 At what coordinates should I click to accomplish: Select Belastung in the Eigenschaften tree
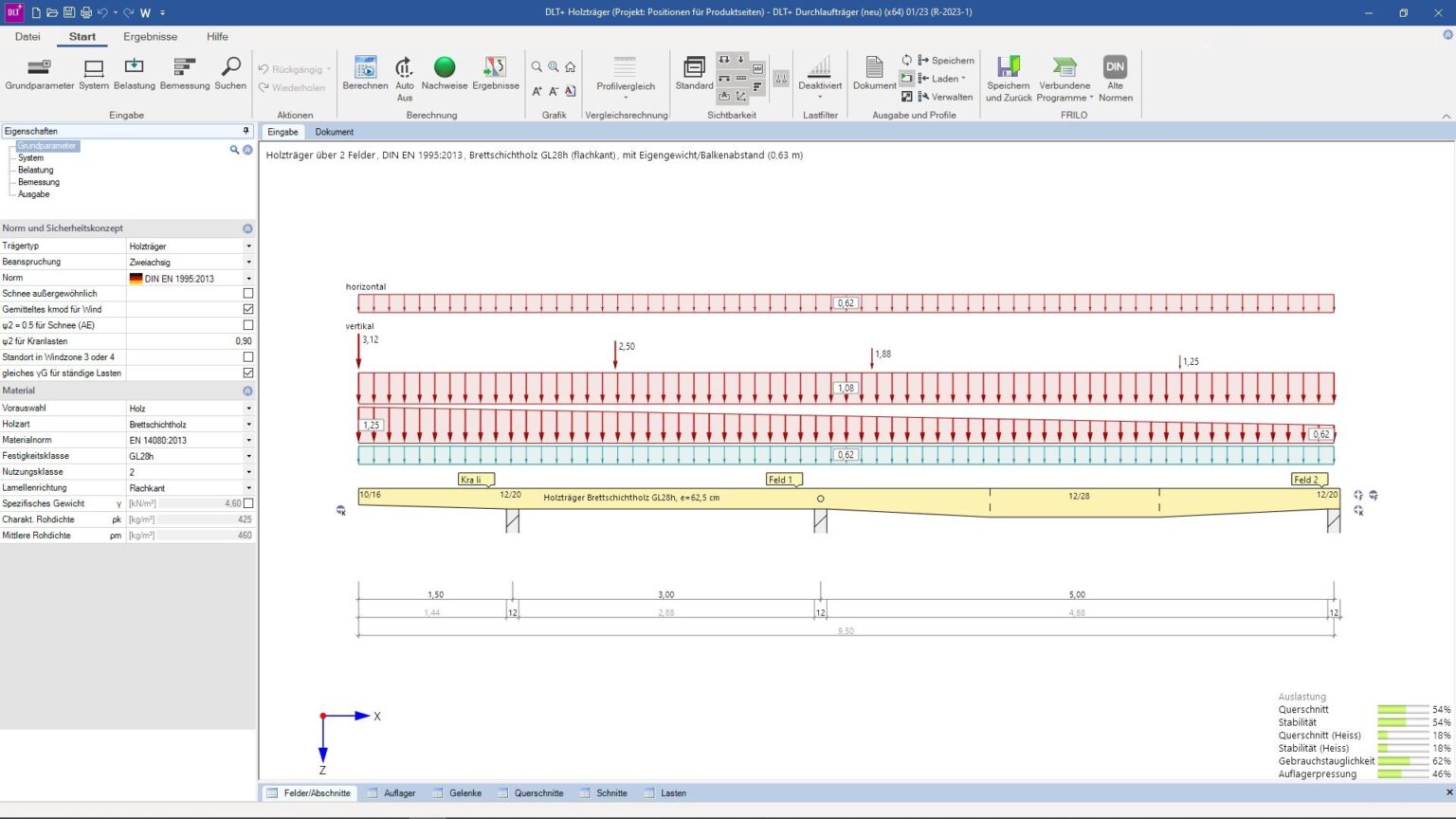[x=35, y=170]
